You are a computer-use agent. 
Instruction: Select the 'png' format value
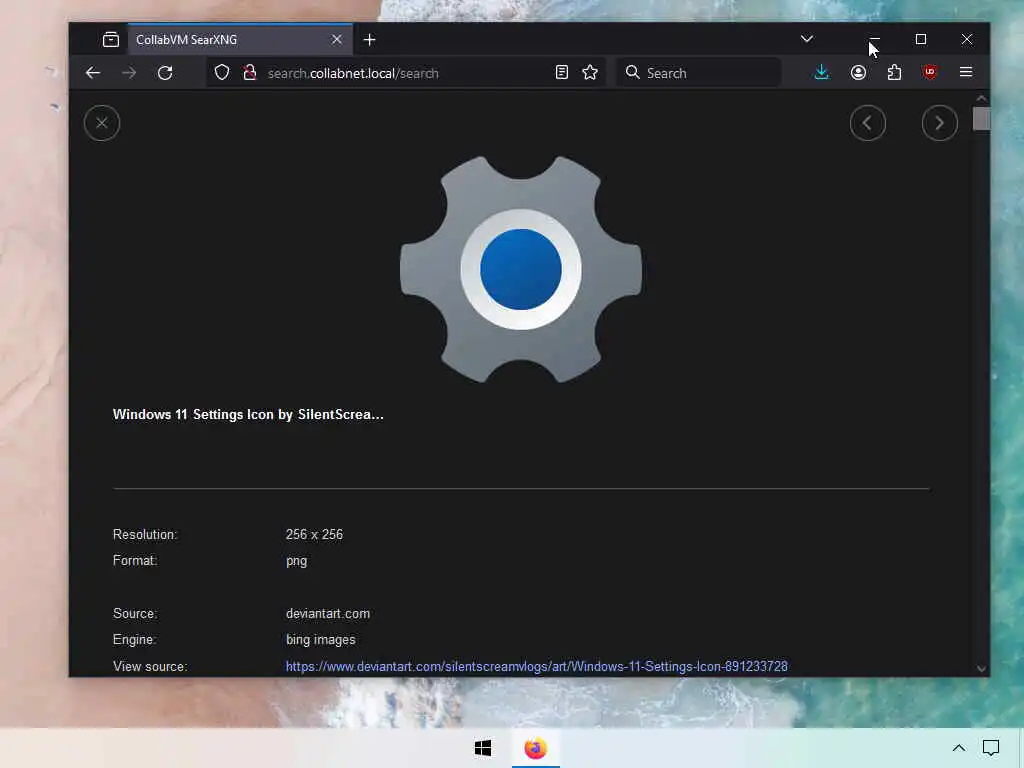[x=296, y=561]
